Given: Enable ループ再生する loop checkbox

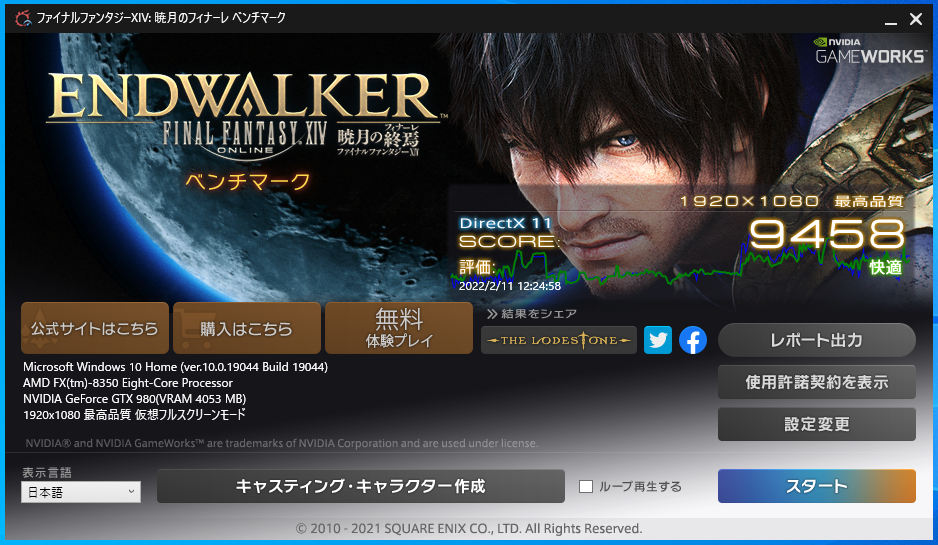Looking at the screenshot, I should pos(586,486).
